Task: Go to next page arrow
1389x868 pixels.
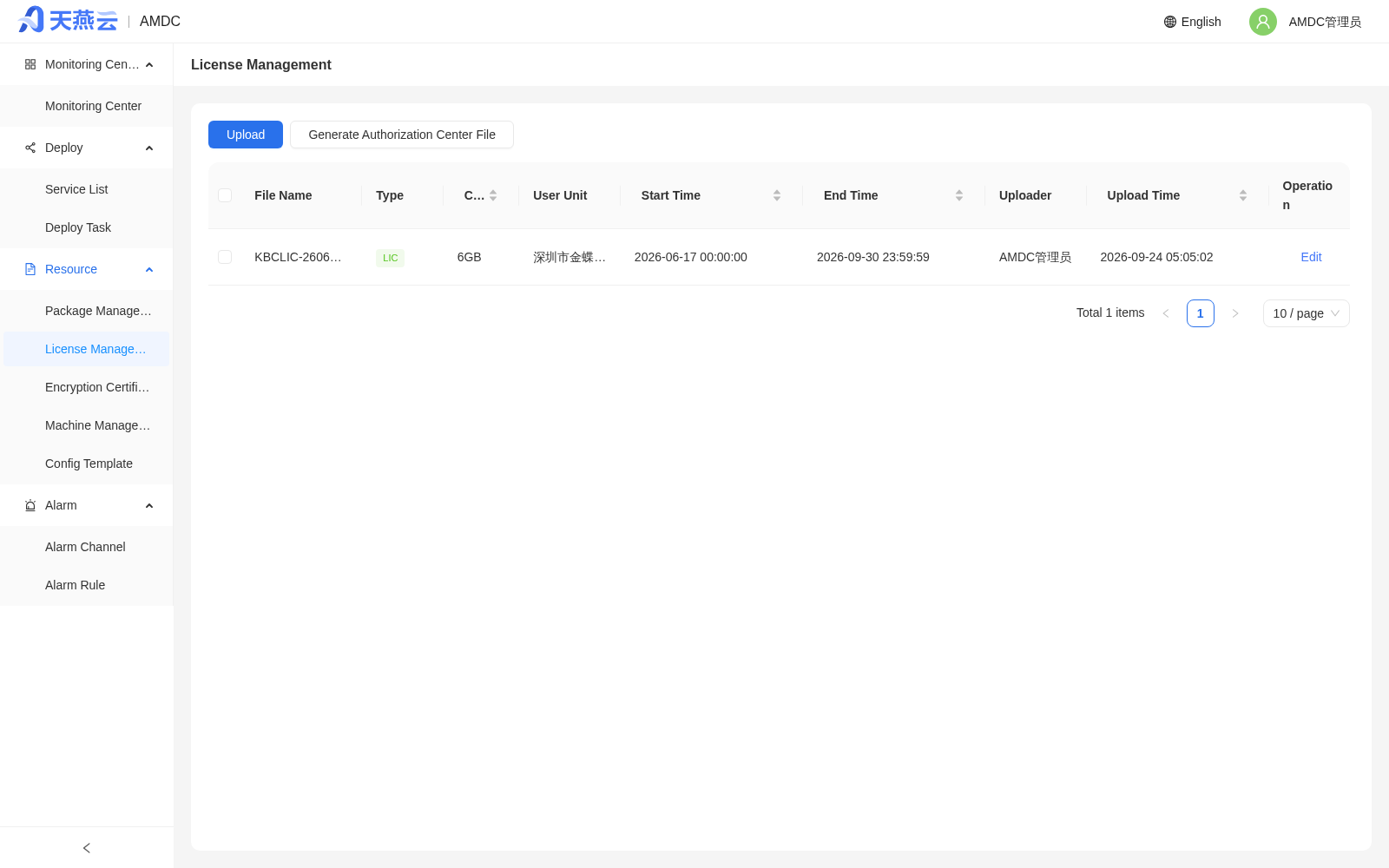Action: (1235, 313)
